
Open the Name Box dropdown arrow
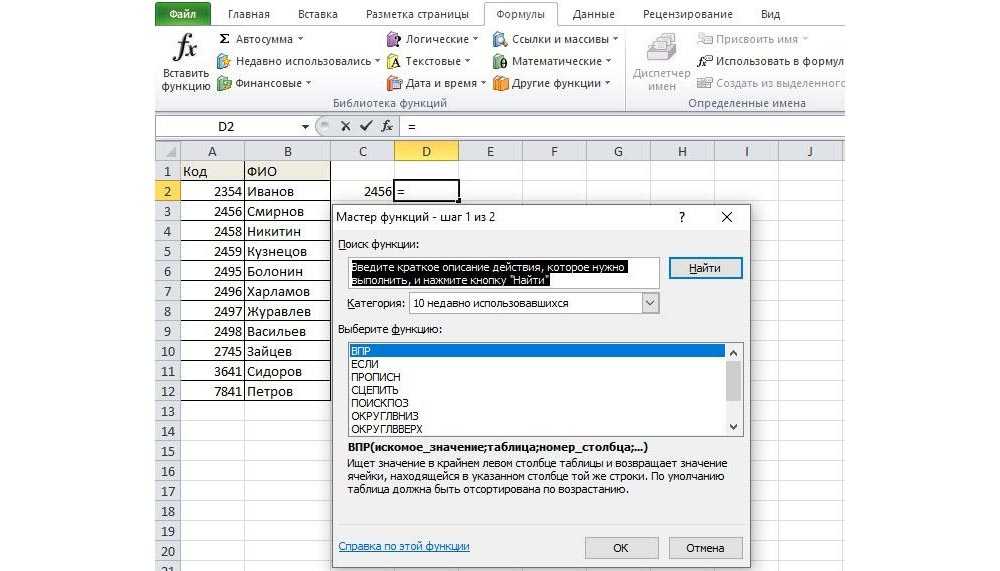point(306,127)
